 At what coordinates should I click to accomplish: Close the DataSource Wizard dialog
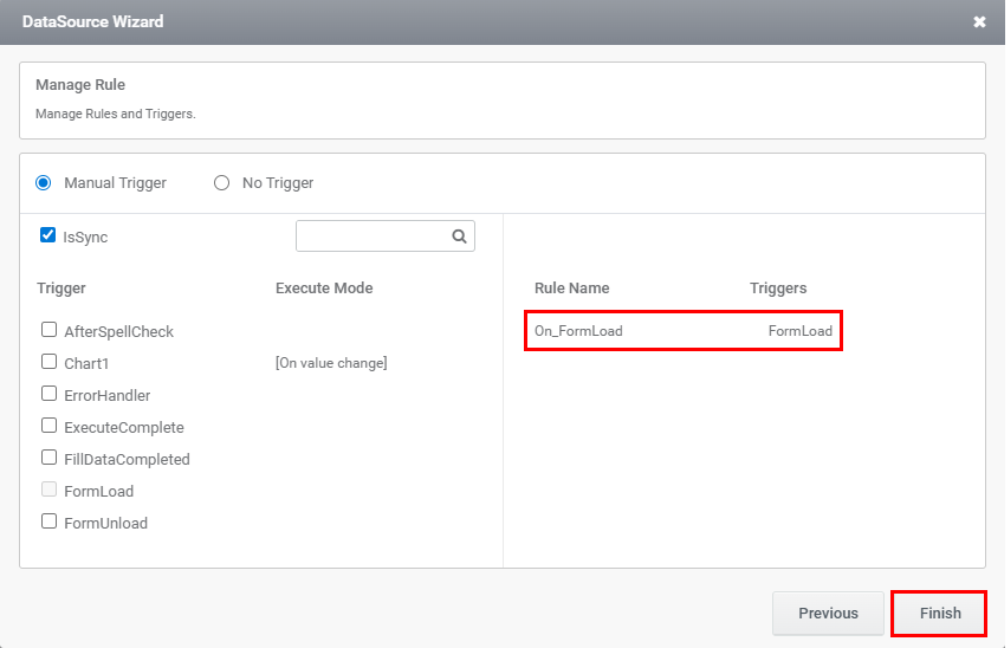tap(979, 22)
